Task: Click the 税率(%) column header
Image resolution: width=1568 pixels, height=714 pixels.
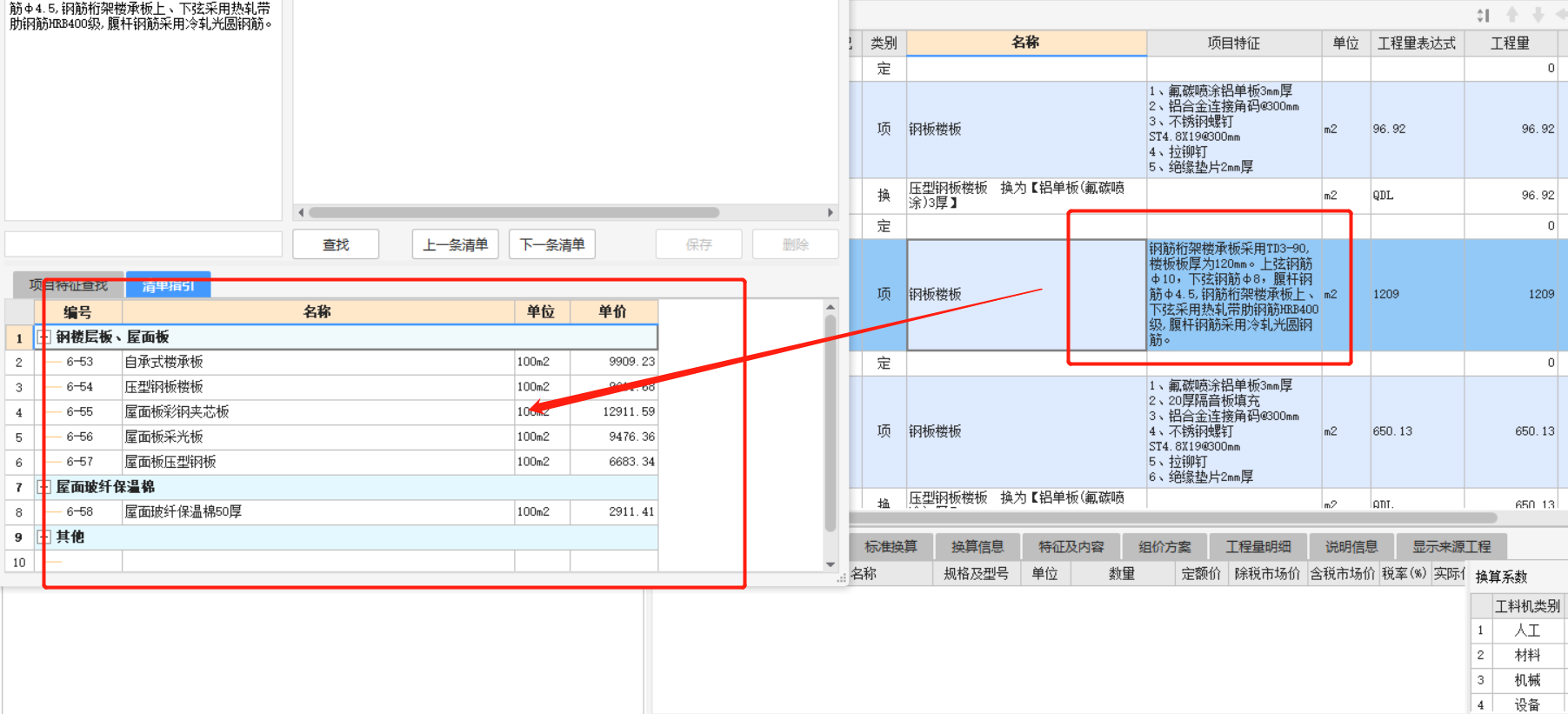Action: coord(1405,573)
